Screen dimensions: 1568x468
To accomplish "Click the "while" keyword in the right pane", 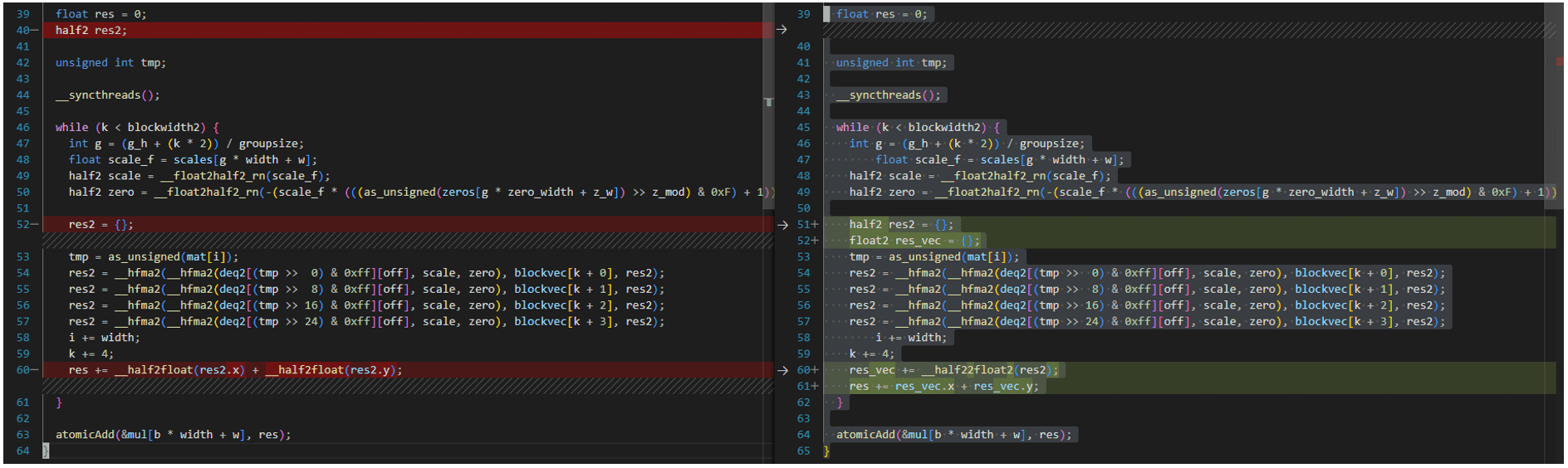I will tap(852, 128).
